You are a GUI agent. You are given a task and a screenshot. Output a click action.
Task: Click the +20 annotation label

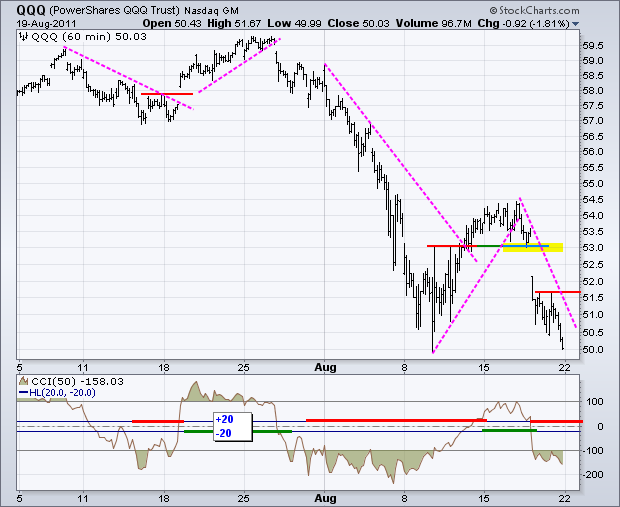[x=225, y=419]
